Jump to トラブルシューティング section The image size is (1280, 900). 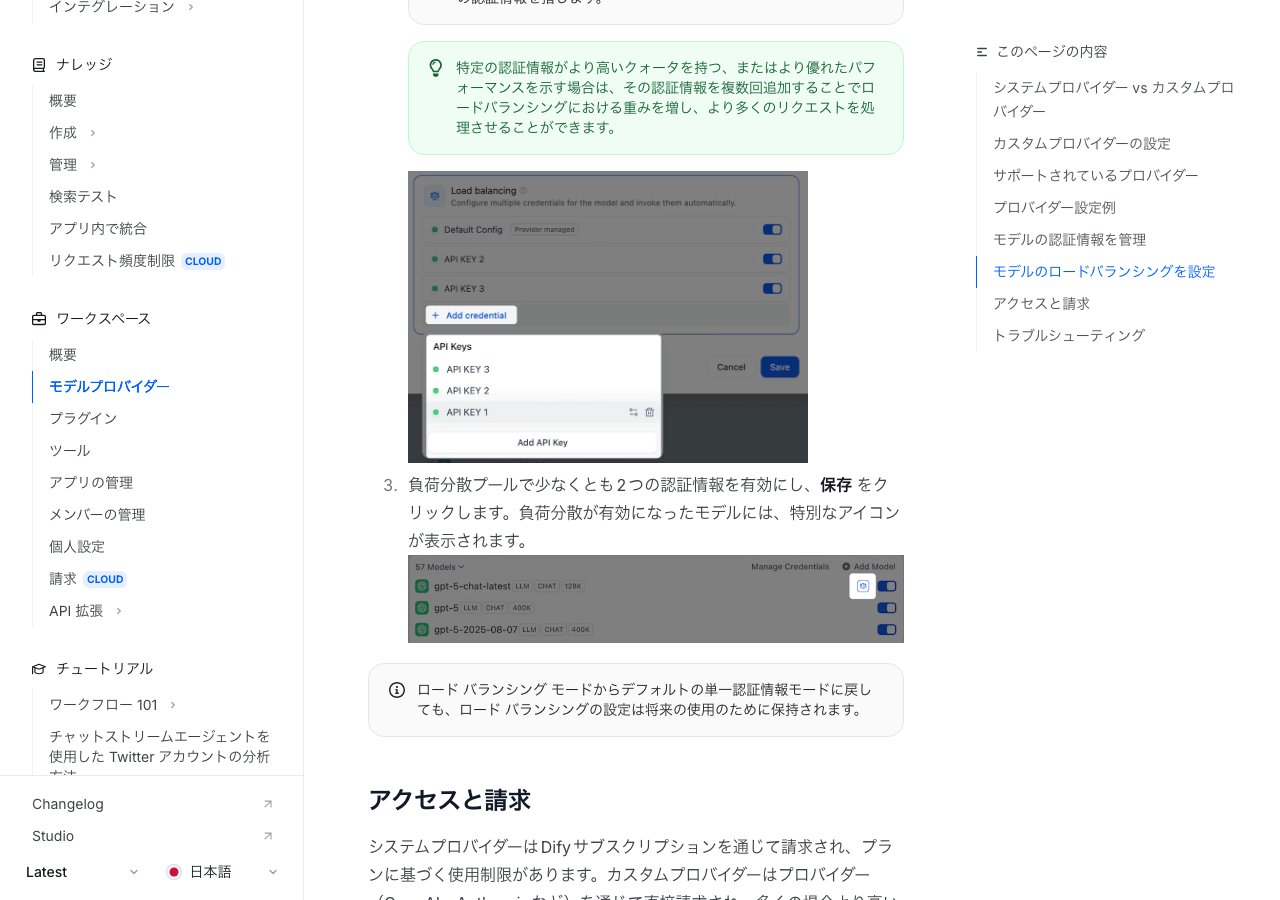tap(1068, 335)
